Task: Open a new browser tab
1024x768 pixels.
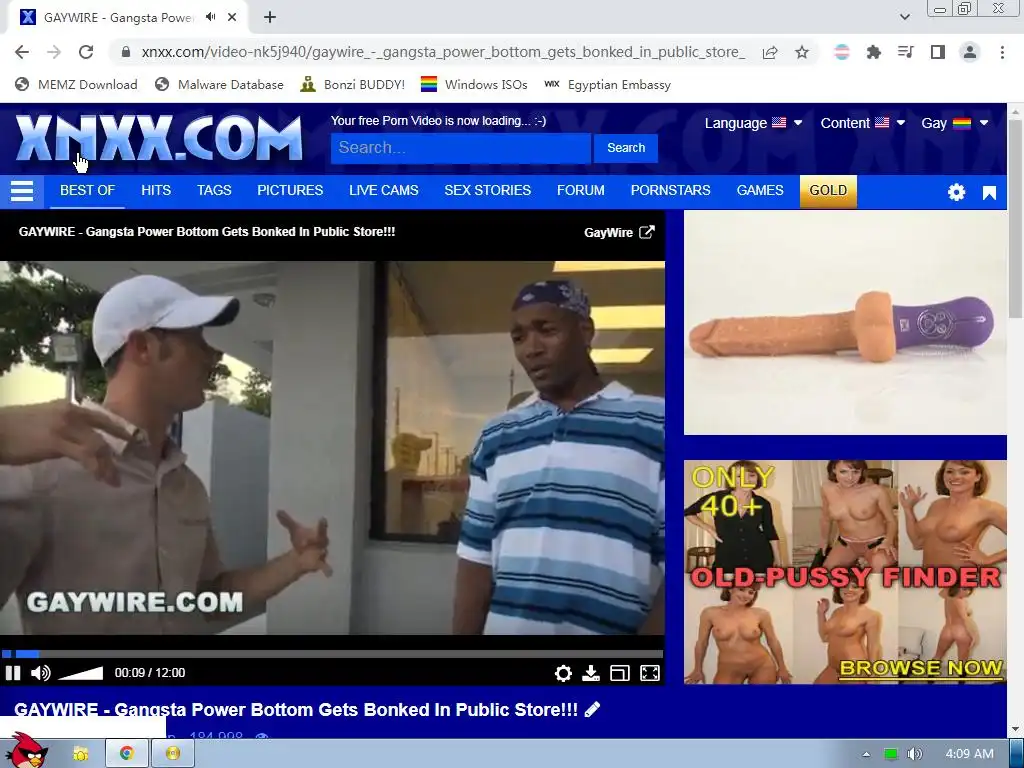Action: (x=270, y=18)
